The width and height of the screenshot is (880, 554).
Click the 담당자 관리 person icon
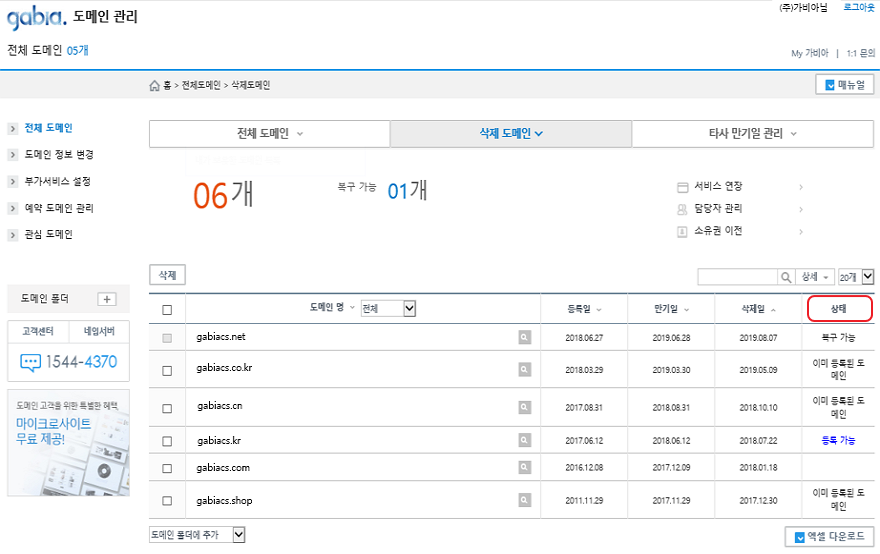coord(682,209)
